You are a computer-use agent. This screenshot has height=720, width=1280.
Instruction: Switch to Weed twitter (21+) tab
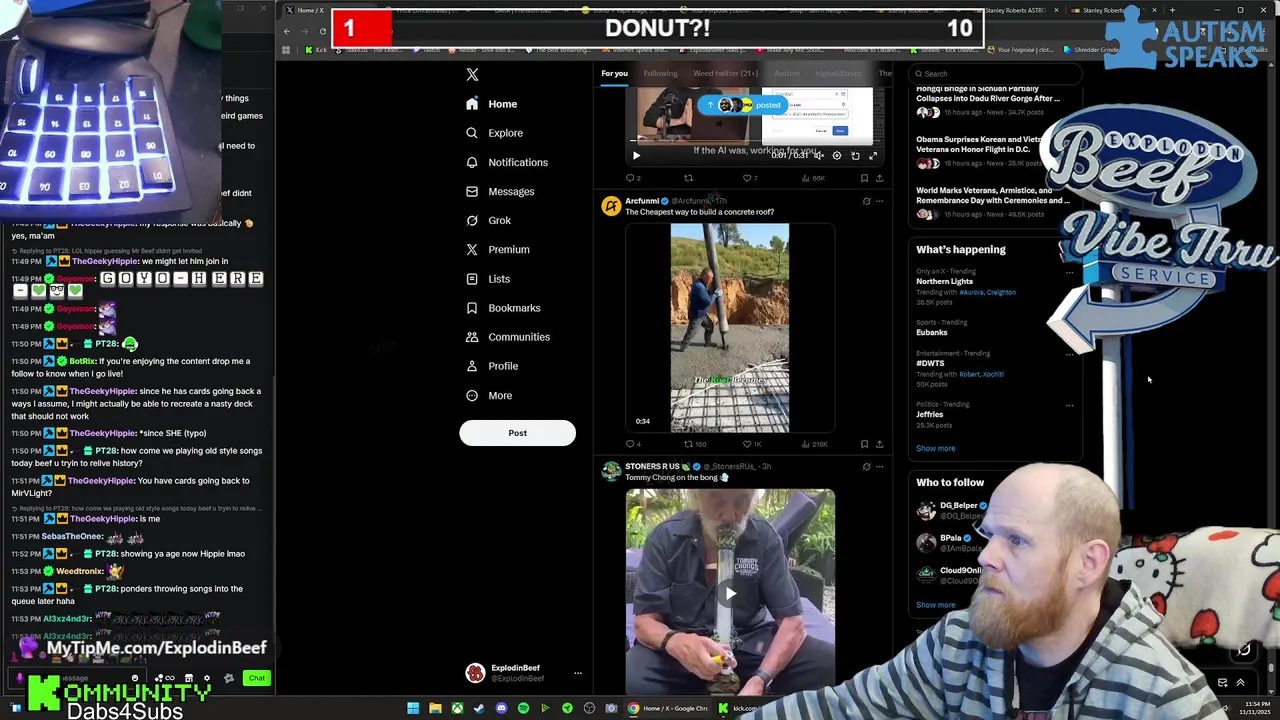725,73
